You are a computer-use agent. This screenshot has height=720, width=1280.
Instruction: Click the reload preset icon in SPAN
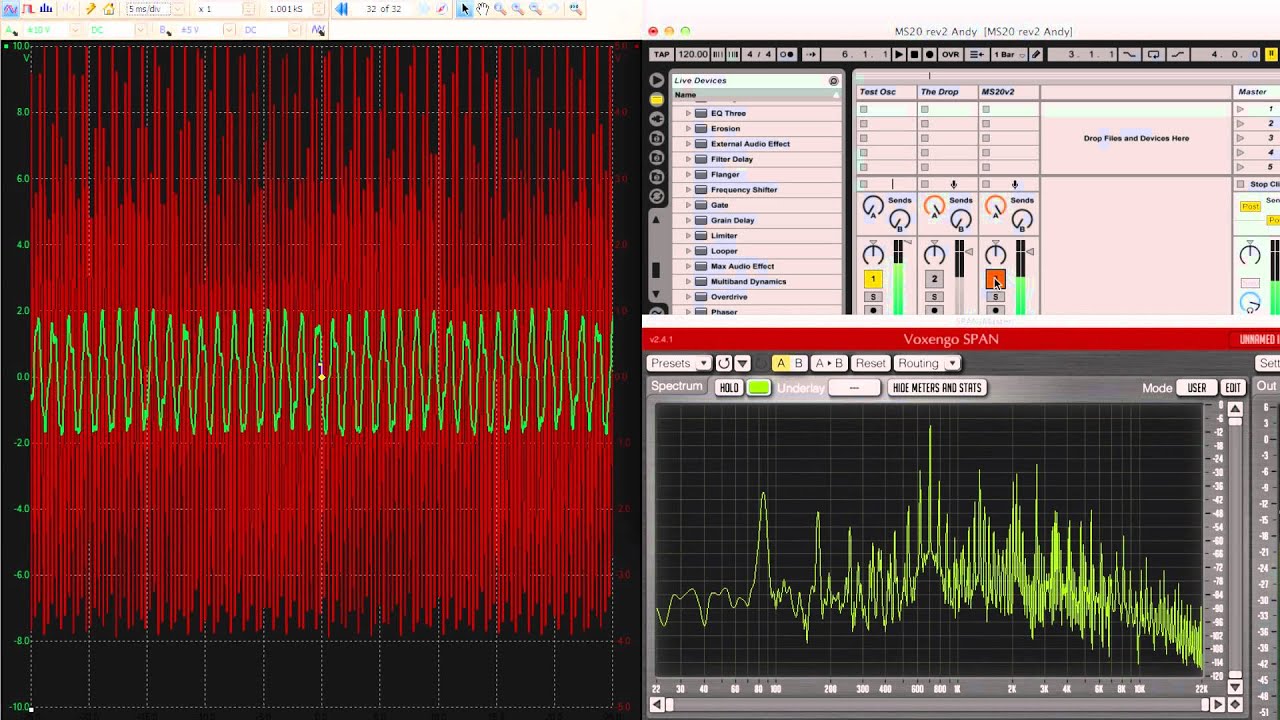click(724, 363)
